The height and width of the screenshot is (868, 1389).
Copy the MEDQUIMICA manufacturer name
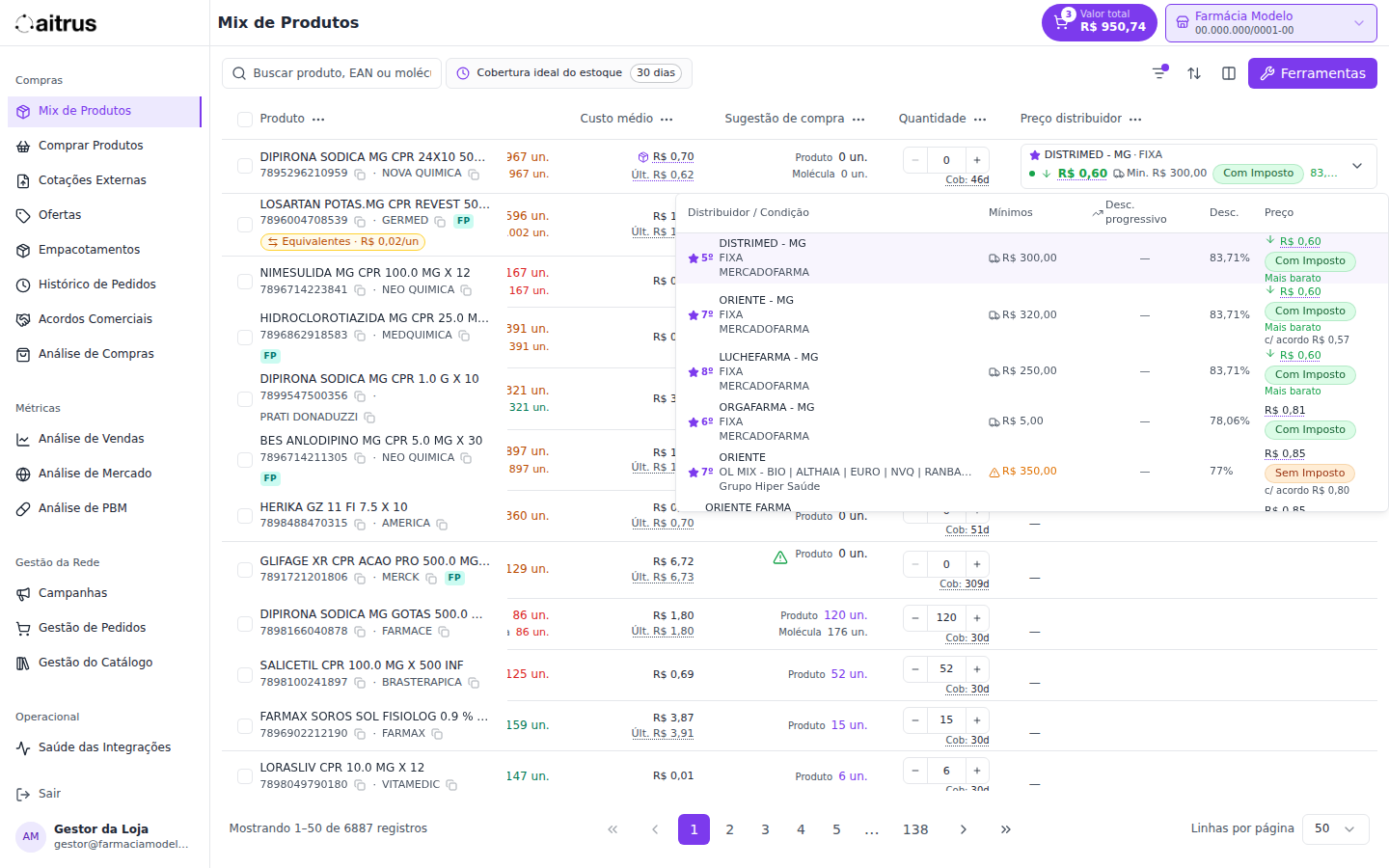(x=464, y=336)
